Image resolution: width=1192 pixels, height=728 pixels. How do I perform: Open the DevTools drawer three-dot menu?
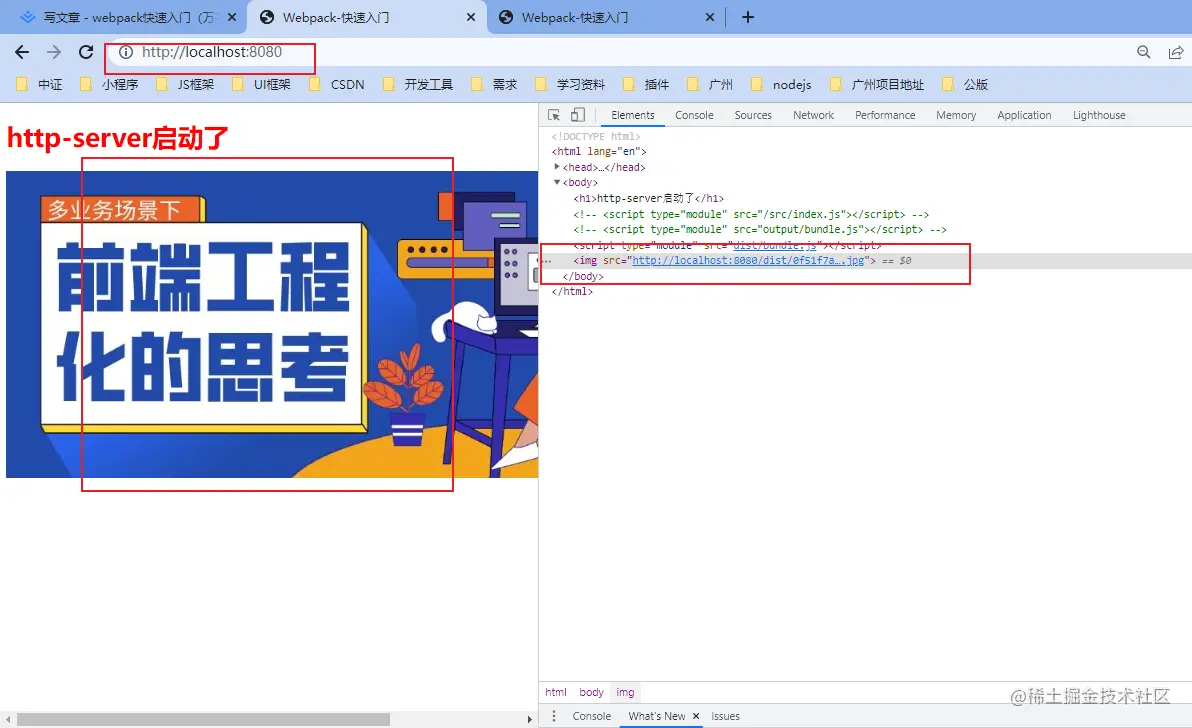tap(554, 716)
